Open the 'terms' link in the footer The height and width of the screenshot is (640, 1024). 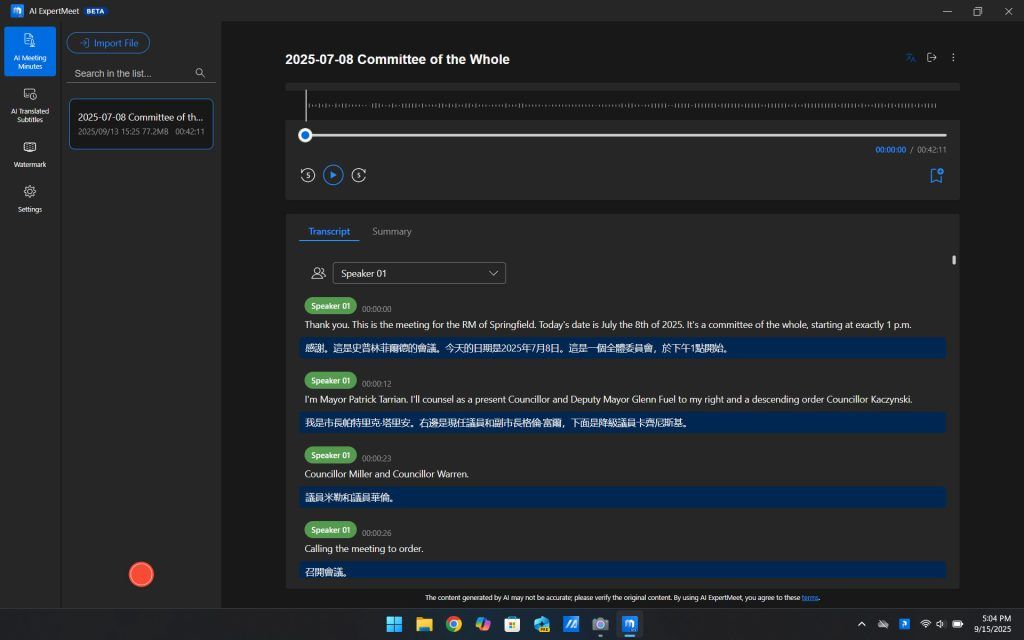[x=810, y=598]
